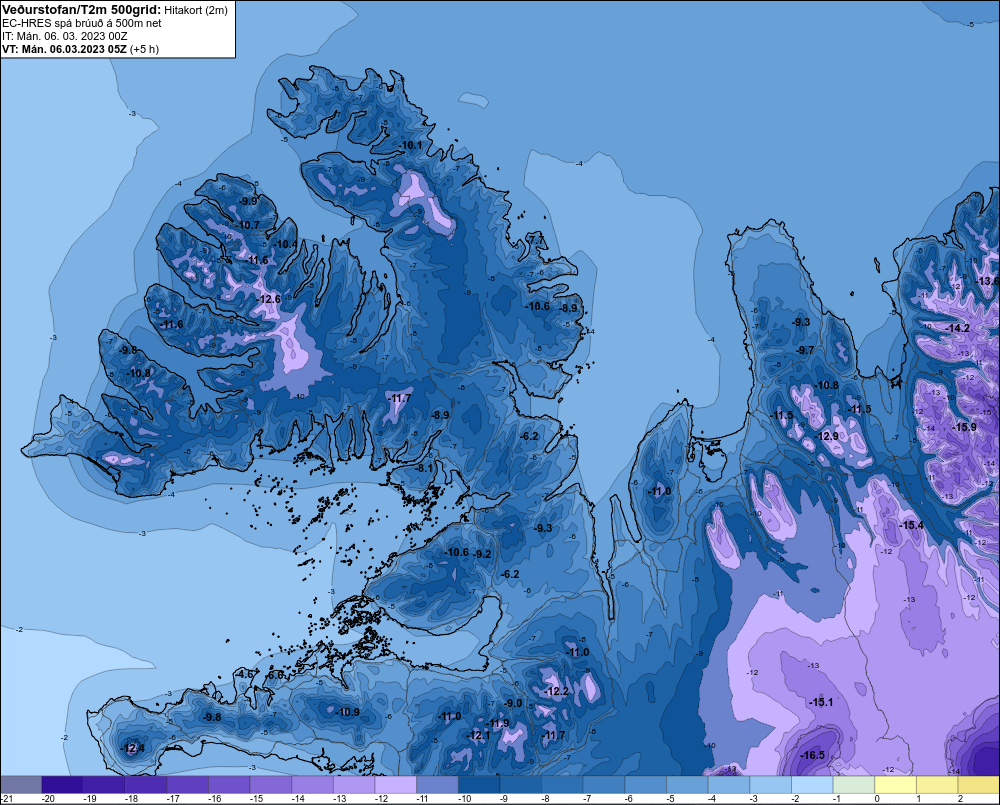1000x805 pixels.
Task: Click the "-16.5" temperature value
Action: tap(813, 755)
